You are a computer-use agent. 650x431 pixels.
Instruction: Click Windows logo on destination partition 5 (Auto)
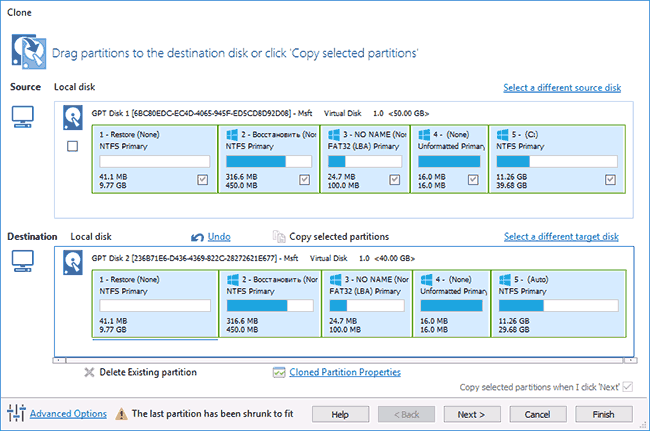505,280
